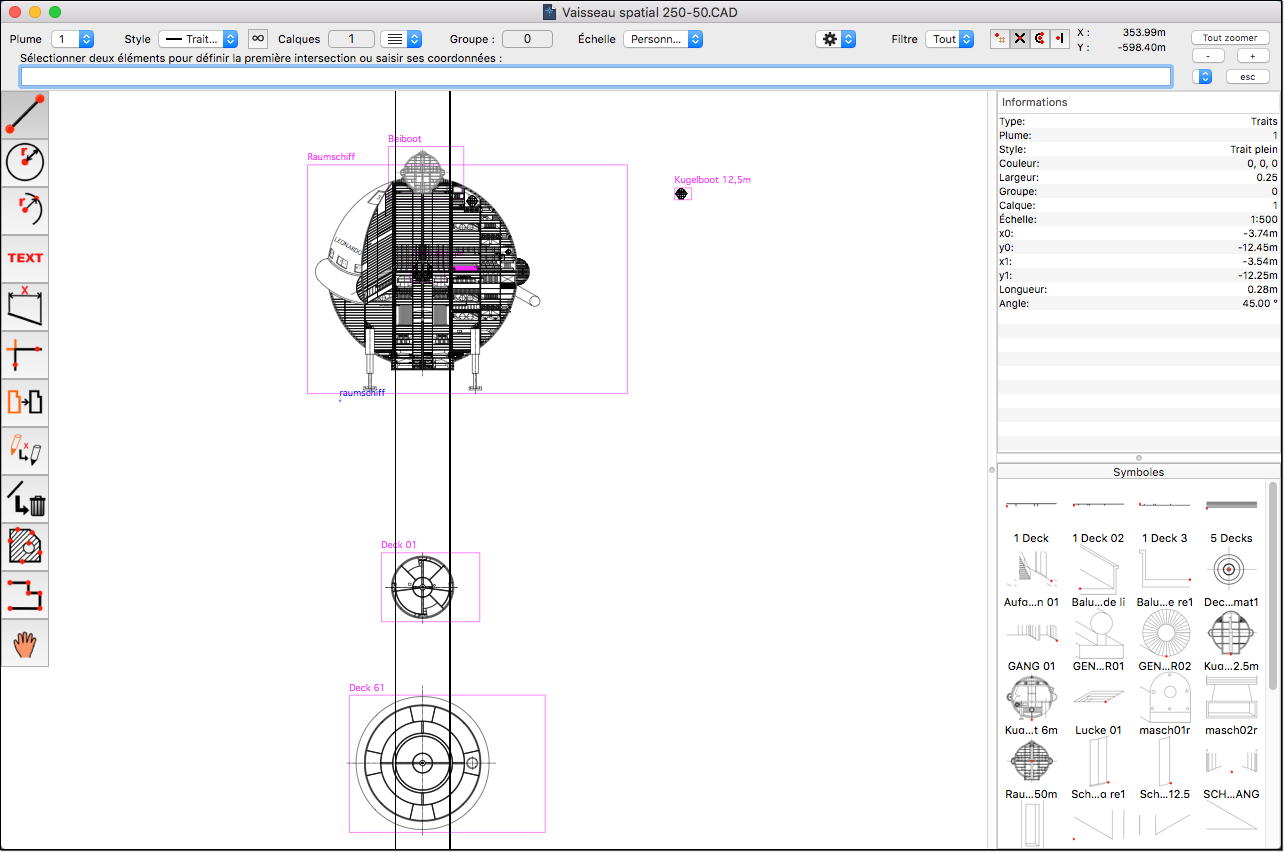Screen dimensions: 1284x852
Task: Select the TEXT tool
Action: coord(25,258)
